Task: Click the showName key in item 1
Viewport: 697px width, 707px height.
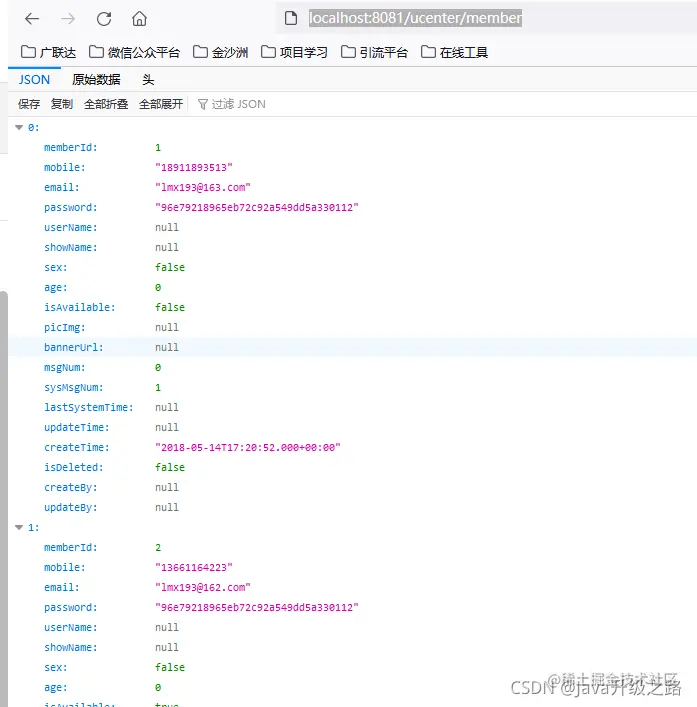Action: 70,647
